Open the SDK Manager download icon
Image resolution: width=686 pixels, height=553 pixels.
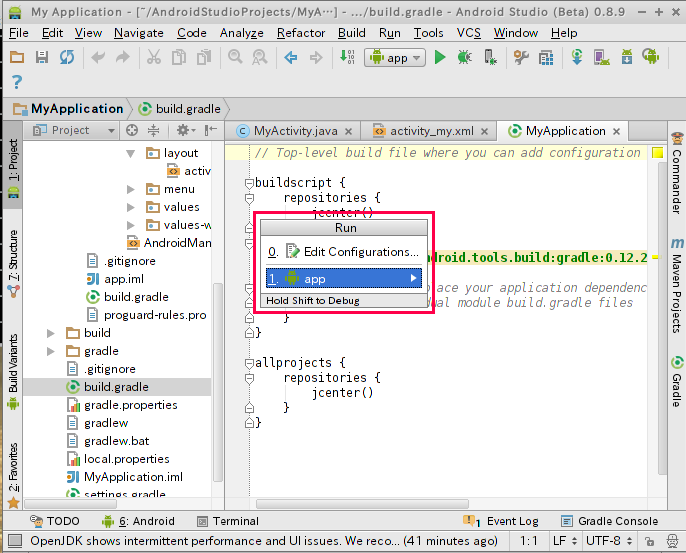626,57
